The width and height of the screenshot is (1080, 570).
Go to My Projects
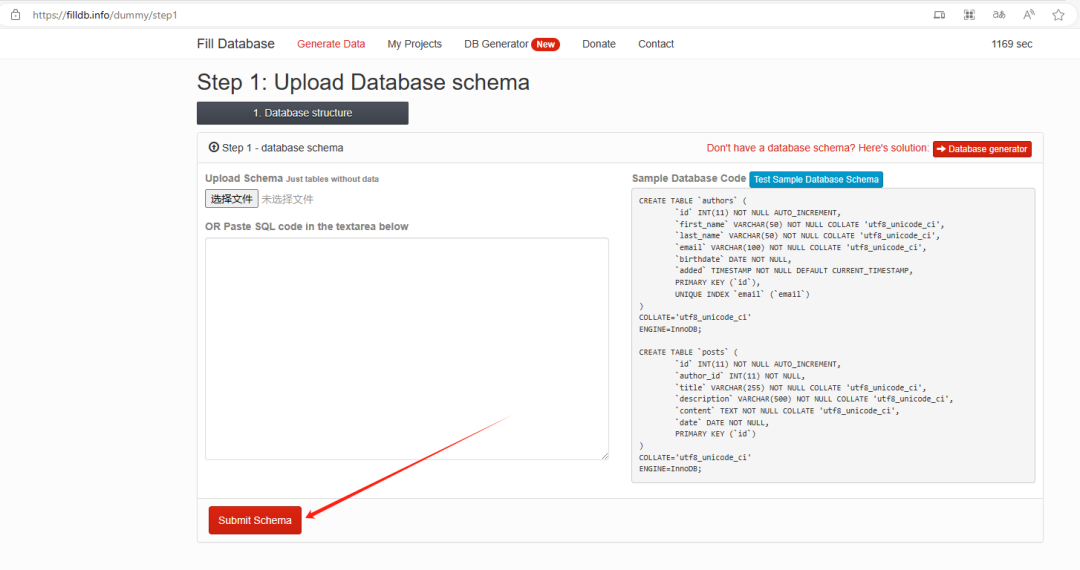click(415, 44)
